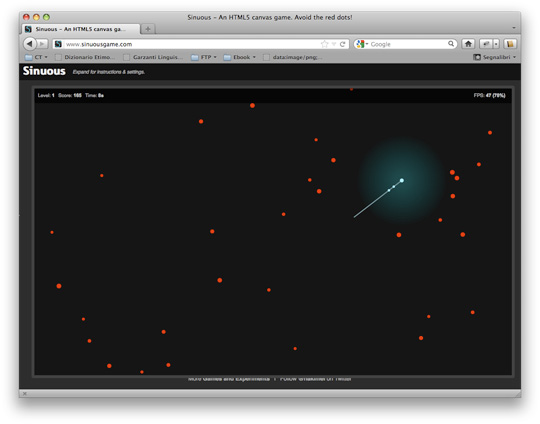Open the list all tabs arrow
Screen dimensions: 540x424
514,28
